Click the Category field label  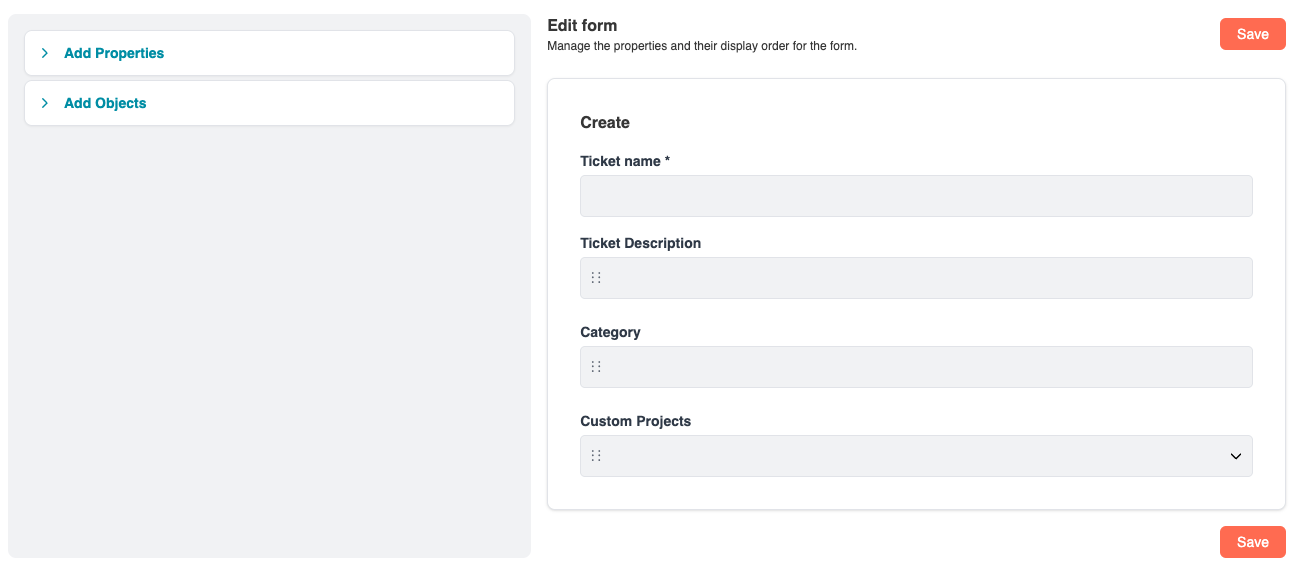coord(610,332)
